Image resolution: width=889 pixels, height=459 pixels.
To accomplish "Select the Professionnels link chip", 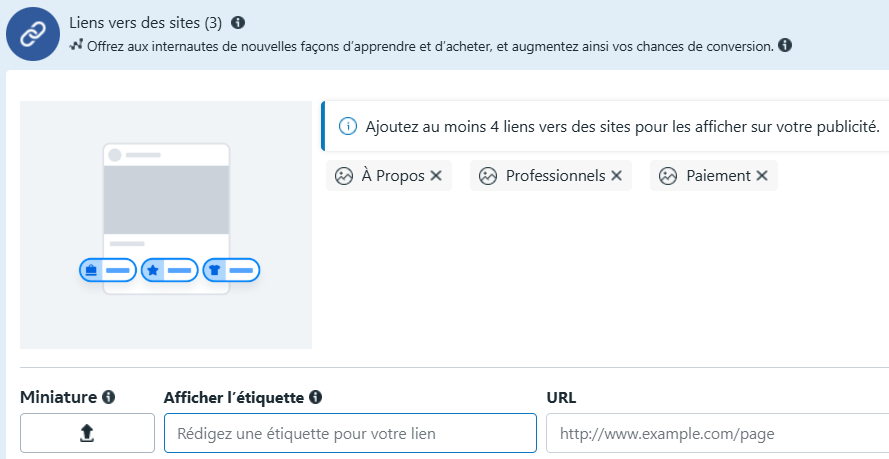I will pos(551,176).
